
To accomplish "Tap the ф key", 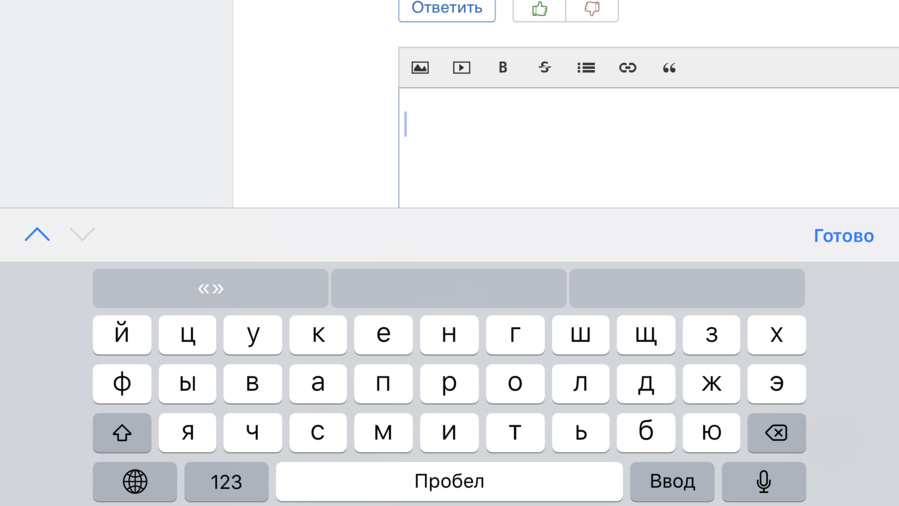I will pos(122,383).
